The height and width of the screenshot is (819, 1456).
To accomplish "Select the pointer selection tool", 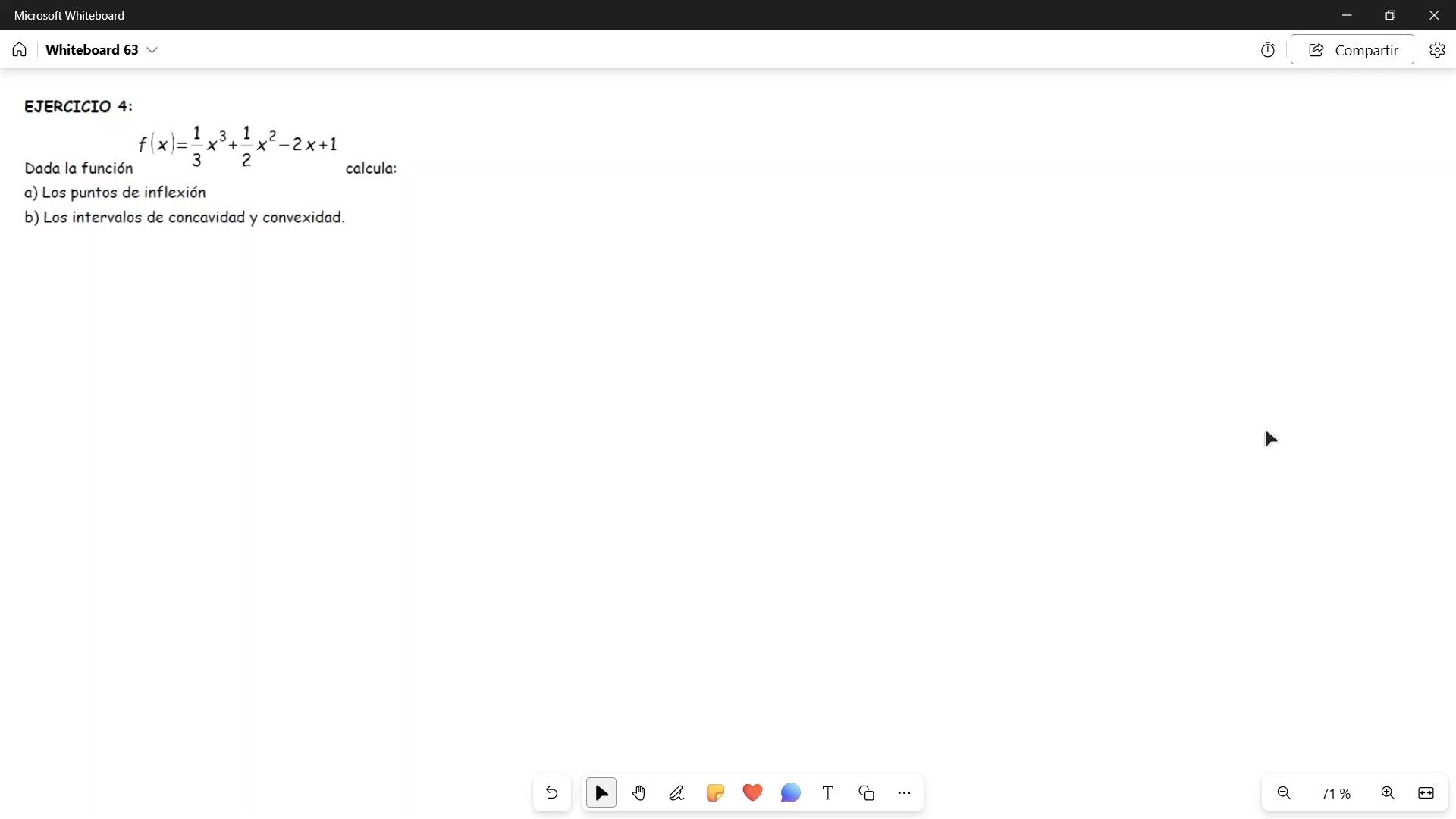I will pyautogui.click(x=601, y=793).
